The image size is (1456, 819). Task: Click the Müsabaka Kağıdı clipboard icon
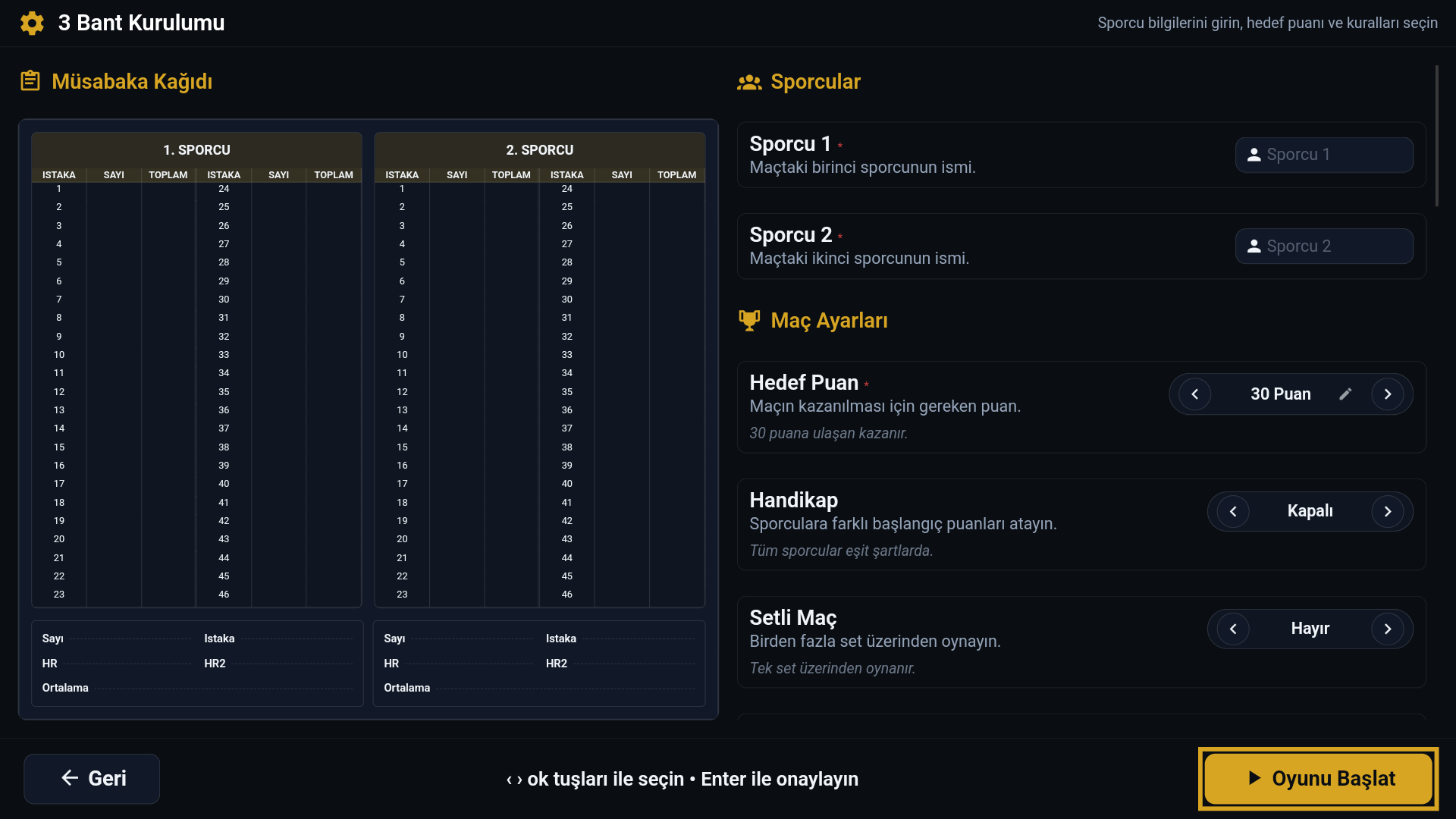tap(30, 80)
